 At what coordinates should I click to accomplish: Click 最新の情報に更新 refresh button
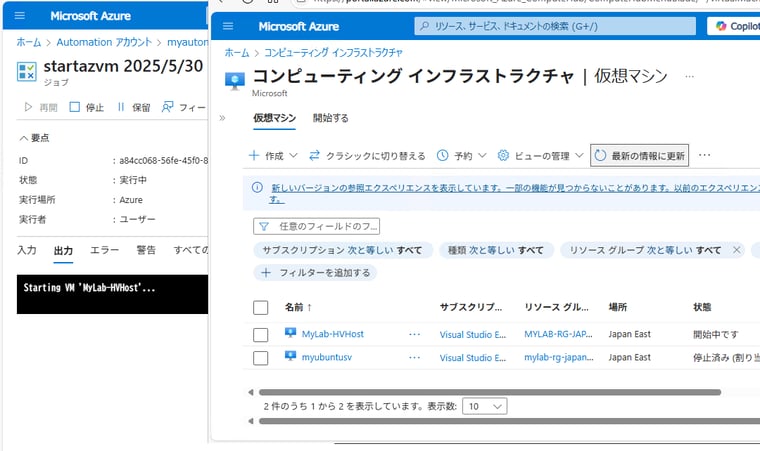[639, 156]
